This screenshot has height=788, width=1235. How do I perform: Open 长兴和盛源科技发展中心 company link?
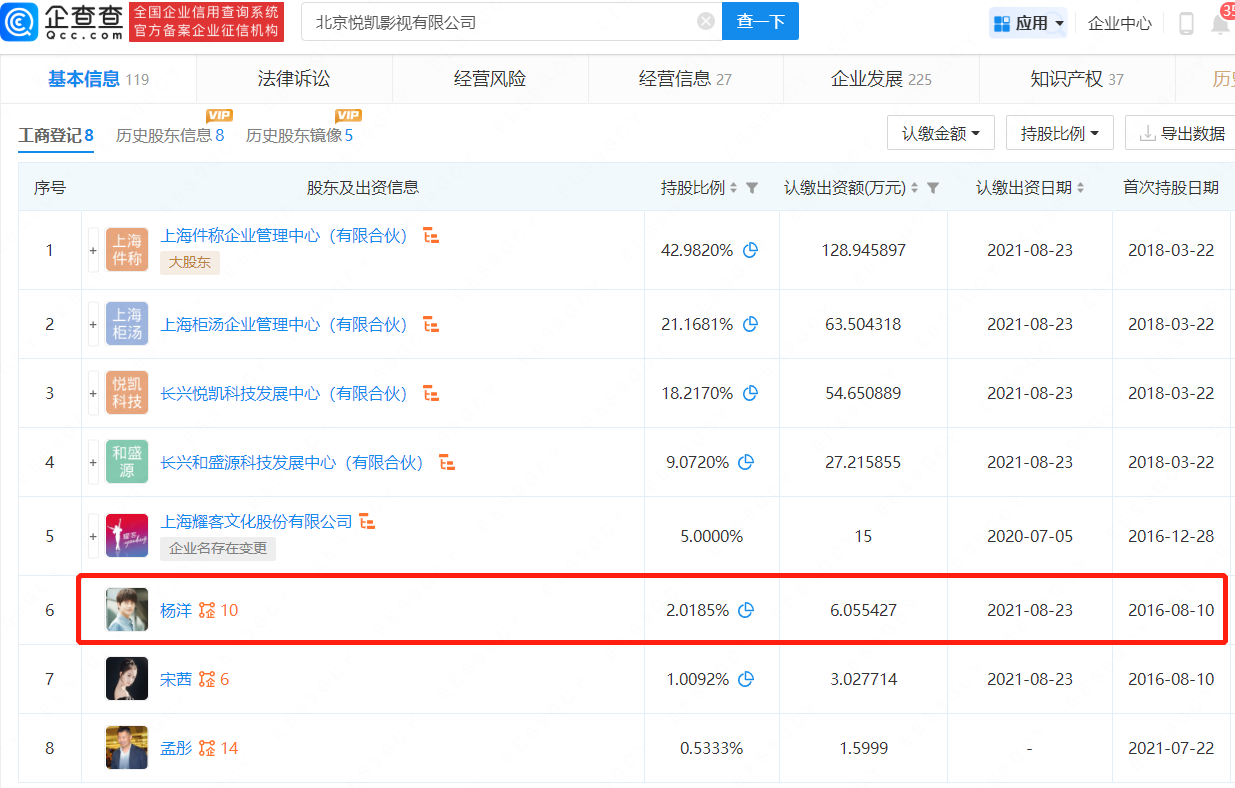(293, 462)
